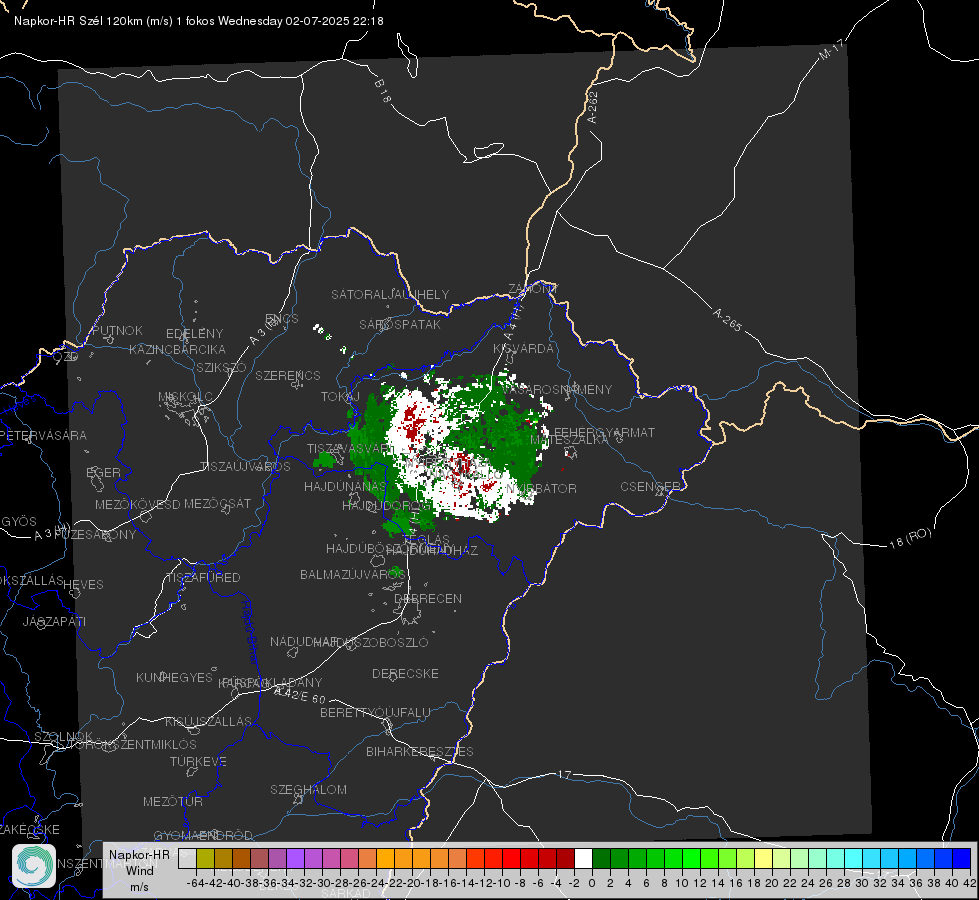The width and height of the screenshot is (979, 900).
Task: Click the olive swatch at the legend's left end
Action: point(205,859)
